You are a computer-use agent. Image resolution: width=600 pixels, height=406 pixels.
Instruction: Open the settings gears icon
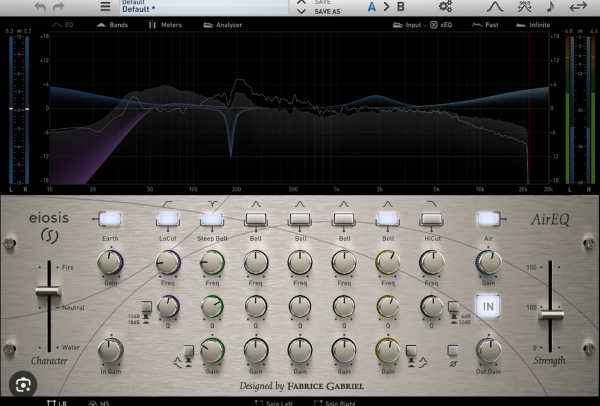(x=445, y=8)
